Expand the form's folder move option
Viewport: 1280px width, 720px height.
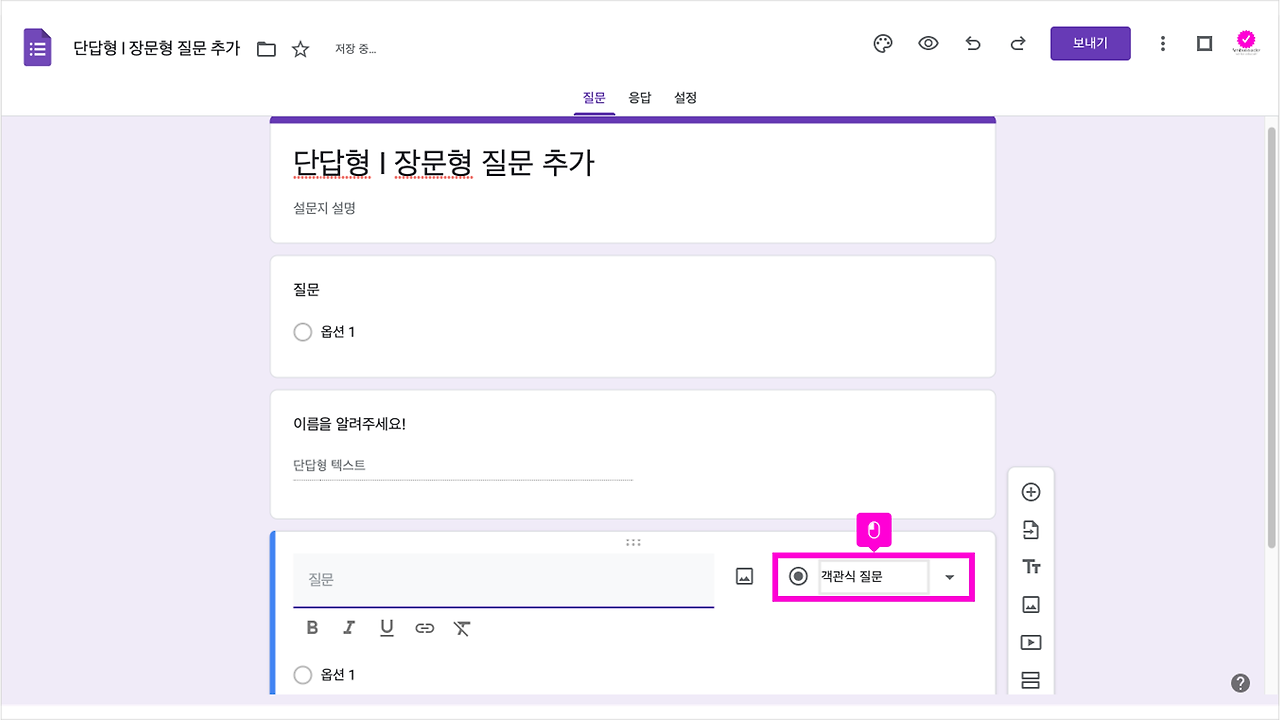(x=266, y=46)
